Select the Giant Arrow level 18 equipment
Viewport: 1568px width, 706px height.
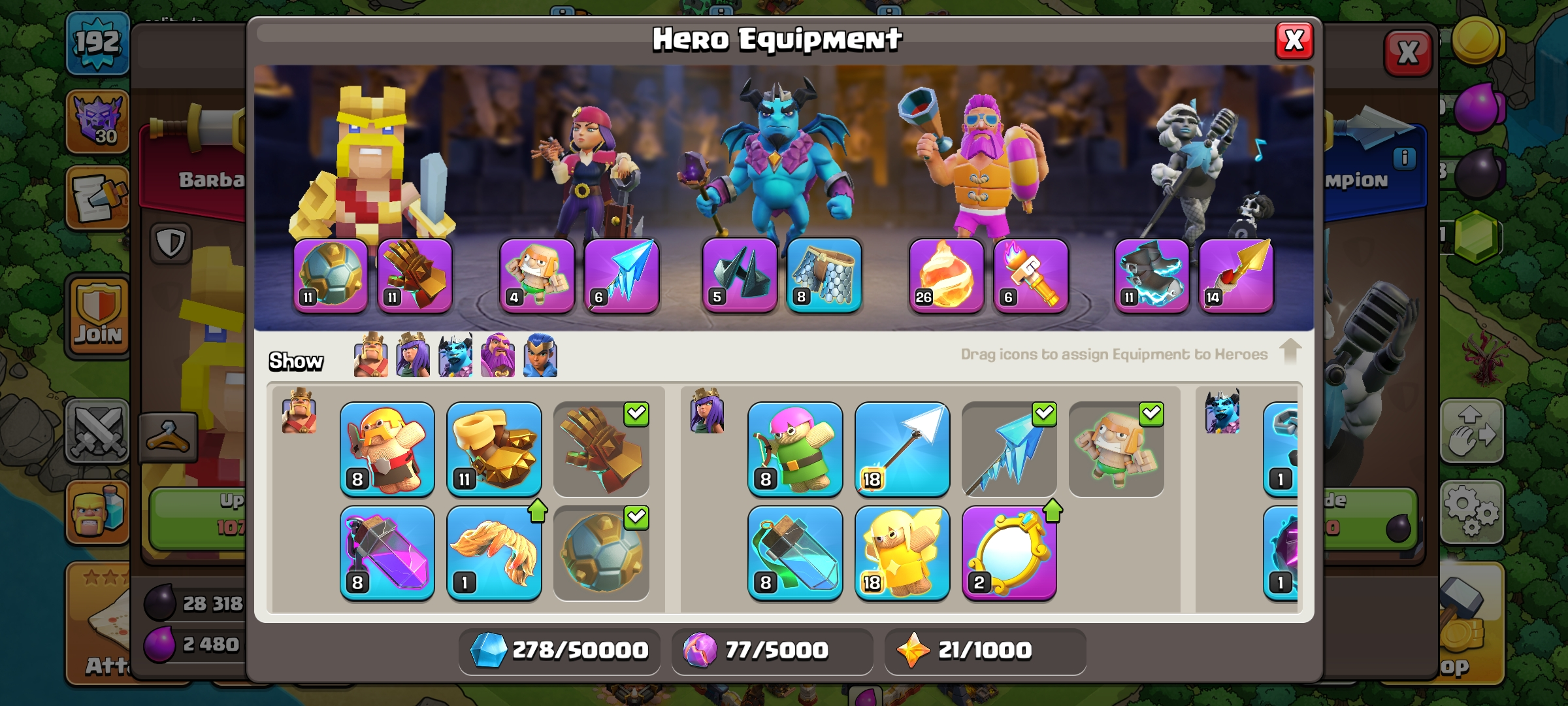click(902, 450)
